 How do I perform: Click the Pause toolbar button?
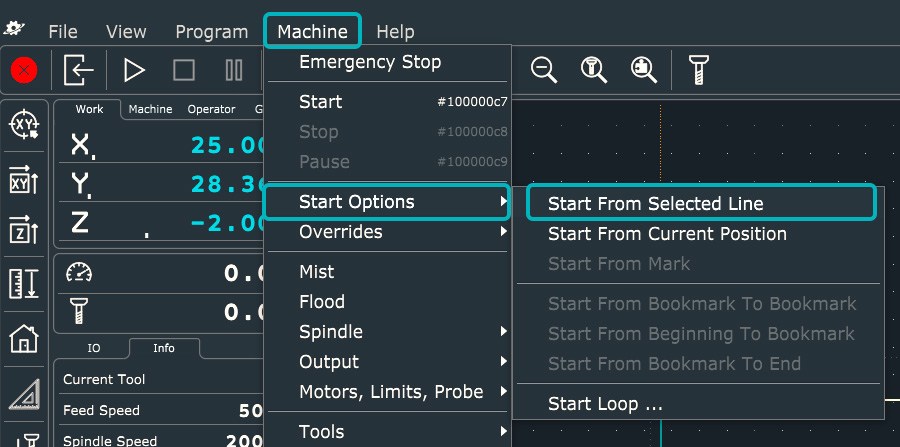(x=234, y=70)
